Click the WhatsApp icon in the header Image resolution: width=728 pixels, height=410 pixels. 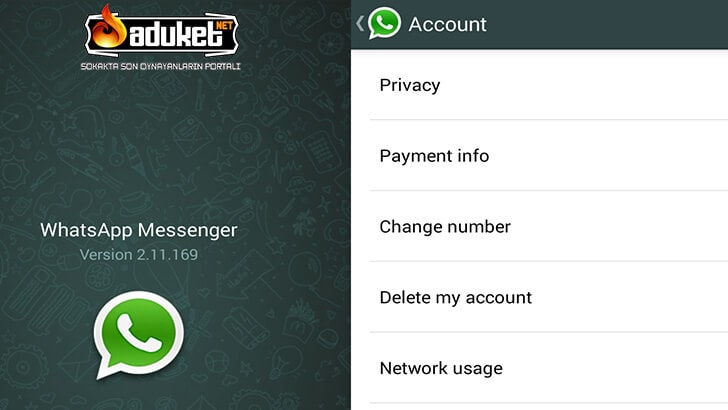click(x=384, y=23)
